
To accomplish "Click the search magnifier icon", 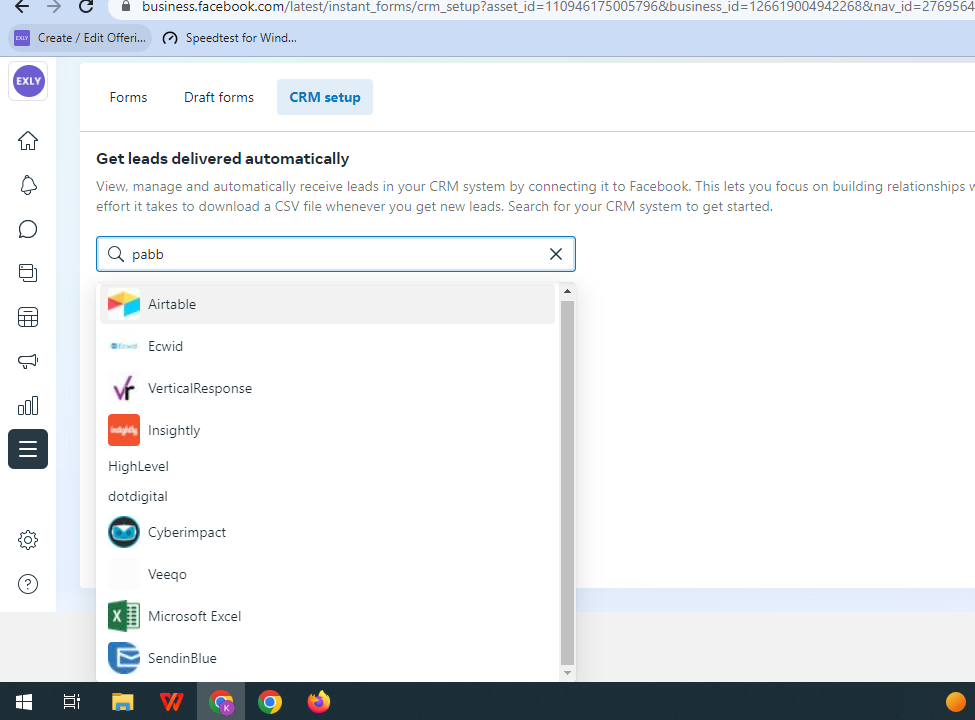I will [x=116, y=254].
